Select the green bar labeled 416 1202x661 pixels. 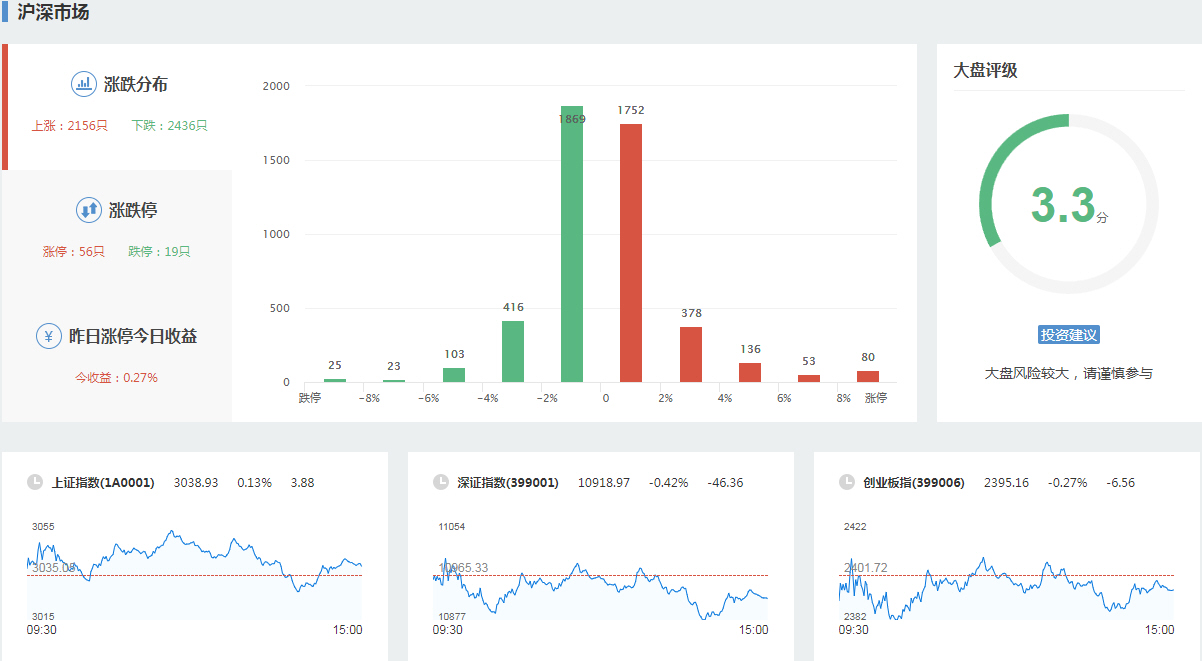tap(513, 351)
